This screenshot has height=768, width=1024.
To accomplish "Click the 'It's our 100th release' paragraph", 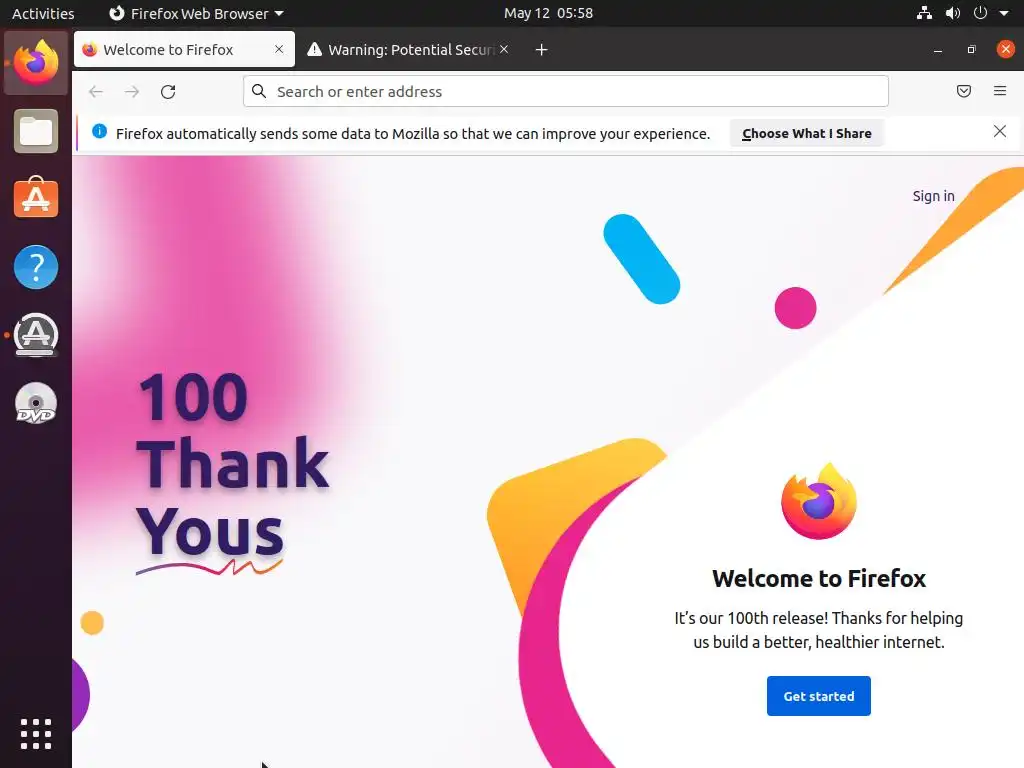I will (819, 630).
